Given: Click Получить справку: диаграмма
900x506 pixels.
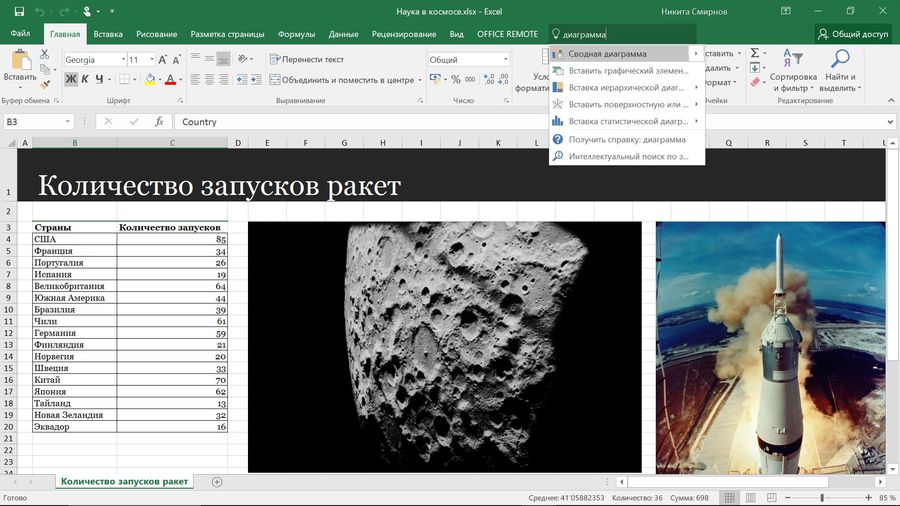Looking at the screenshot, I should 627,139.
